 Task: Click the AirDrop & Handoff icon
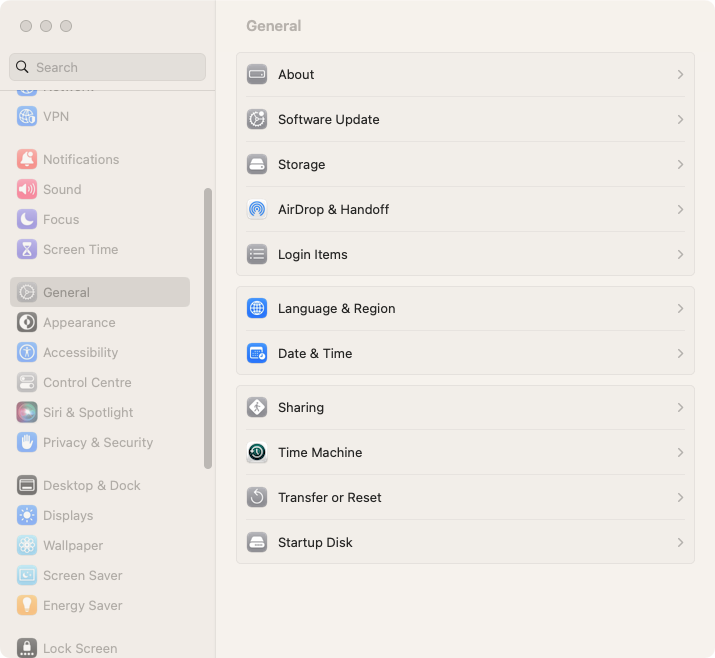click(x=257, y=209)
